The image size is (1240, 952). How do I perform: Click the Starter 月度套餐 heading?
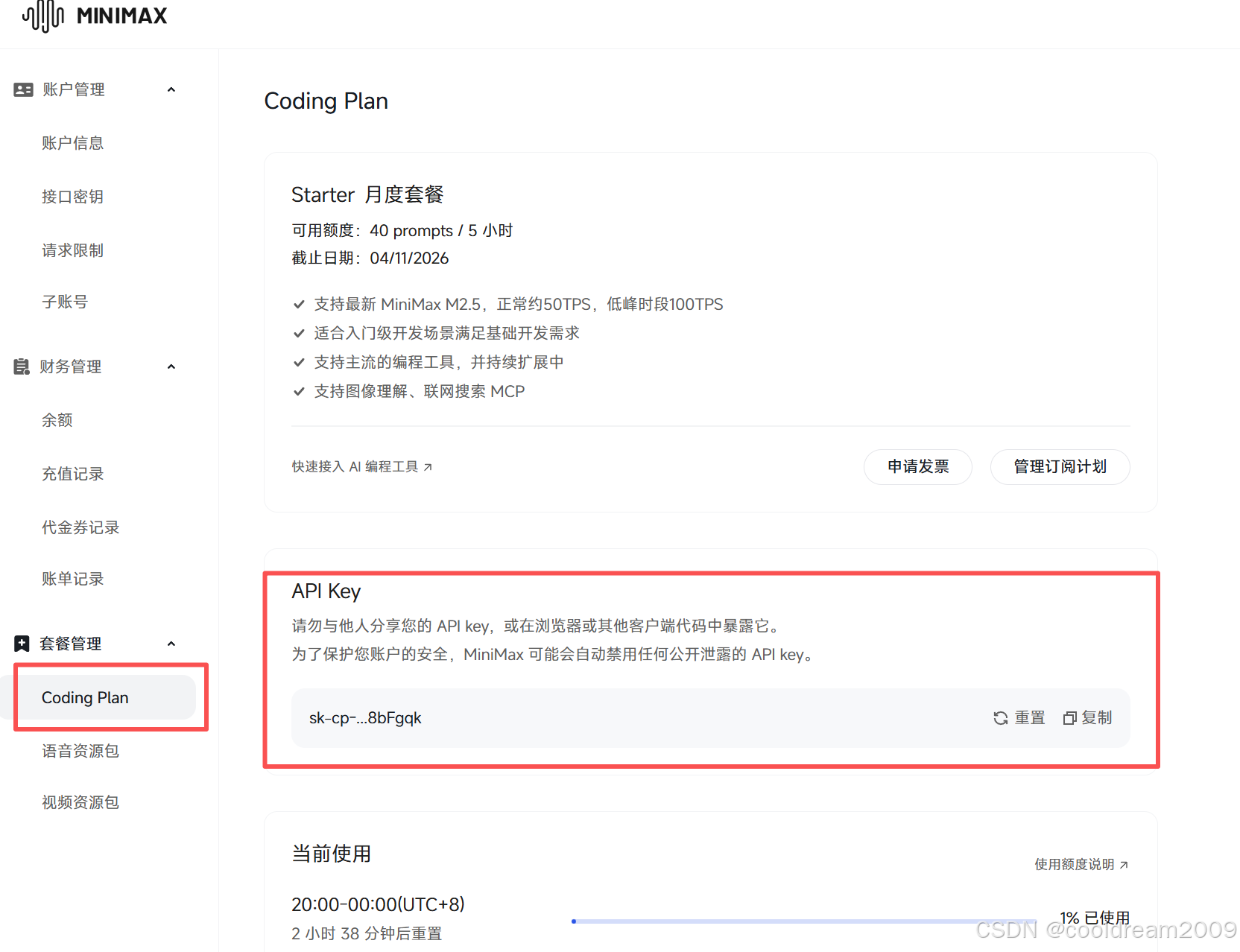[x=367, y=195]
